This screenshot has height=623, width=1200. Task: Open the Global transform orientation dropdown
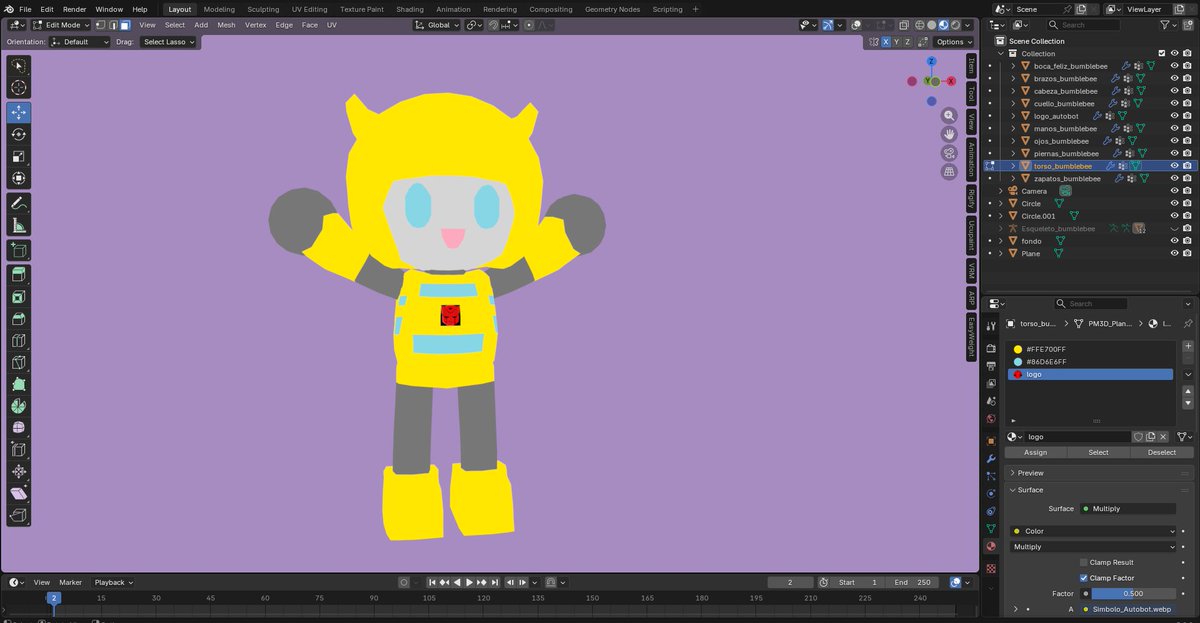437,25
